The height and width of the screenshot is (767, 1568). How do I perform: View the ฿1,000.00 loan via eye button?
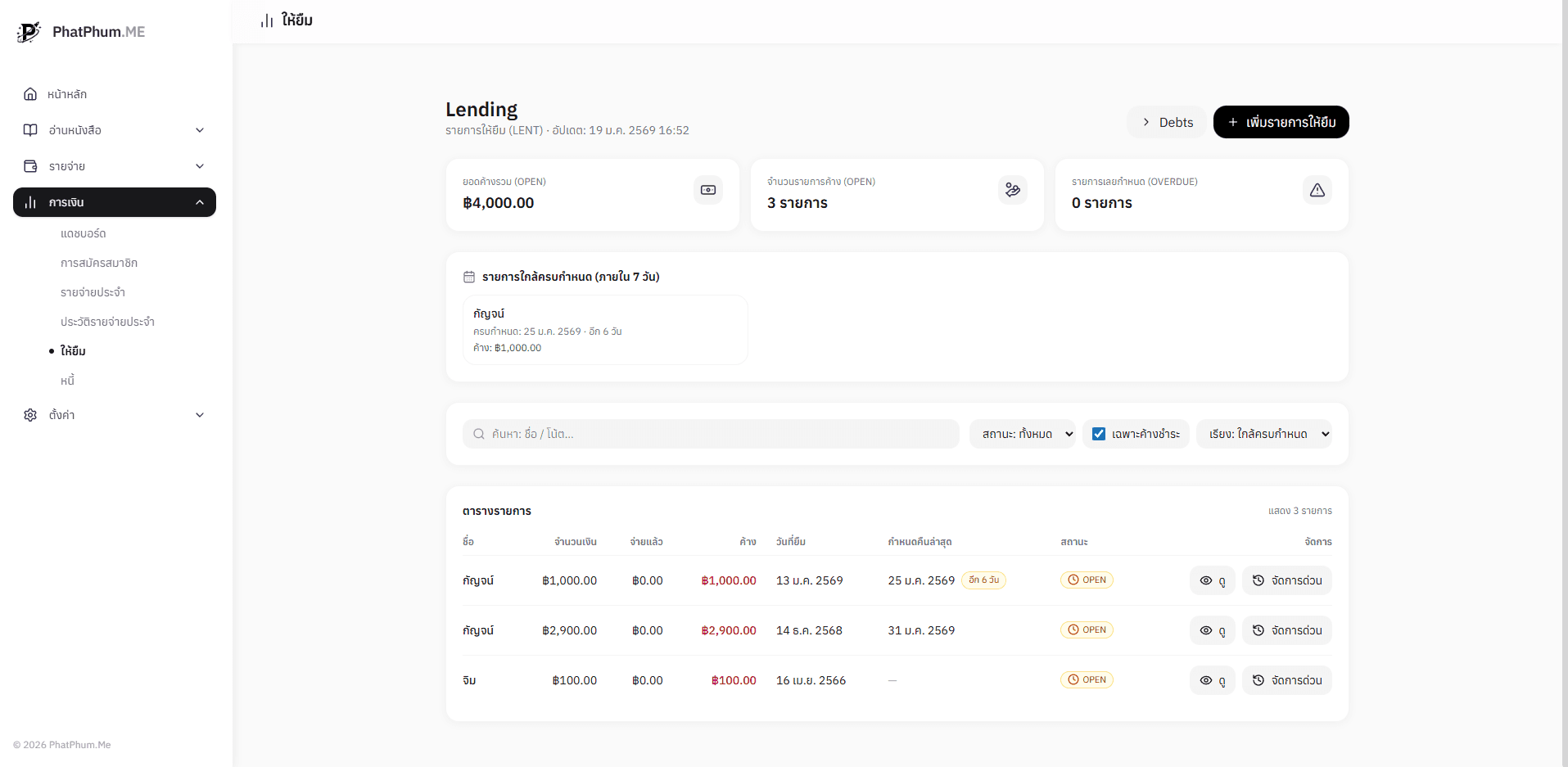pos(1212,580)
